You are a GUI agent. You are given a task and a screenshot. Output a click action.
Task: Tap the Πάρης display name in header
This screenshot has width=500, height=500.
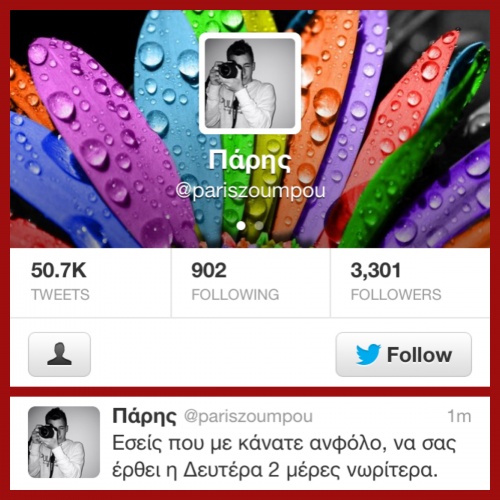pyautogui.click(x=250, y=161)
